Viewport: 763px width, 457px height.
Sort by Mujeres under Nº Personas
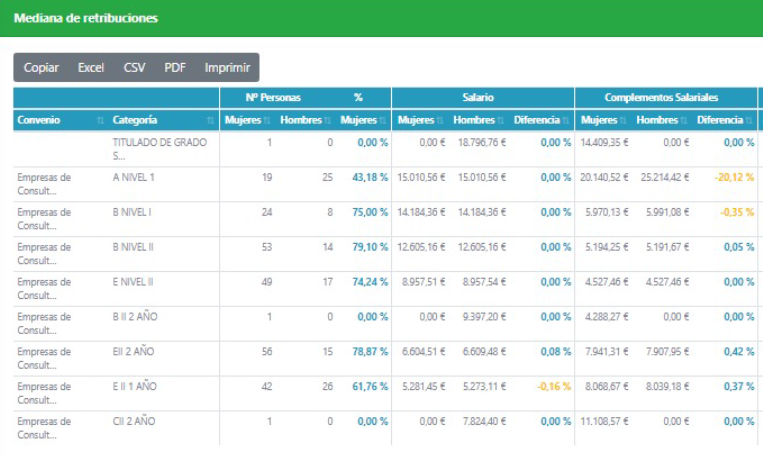click(x=268, y=121)
